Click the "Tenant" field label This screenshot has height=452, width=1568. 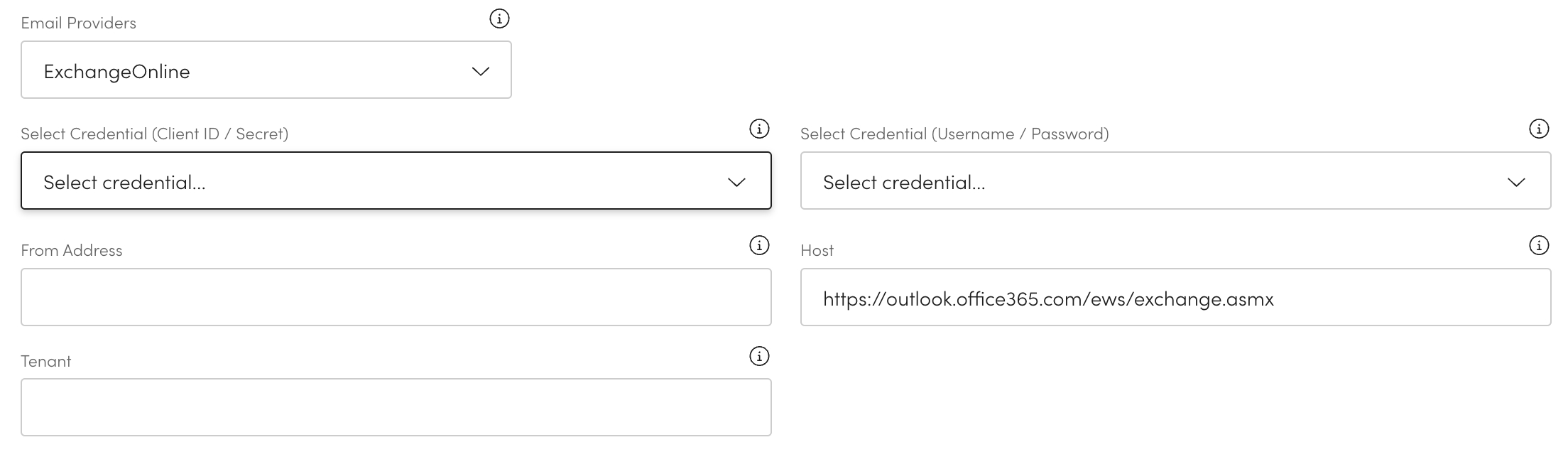tap(45, 362)
